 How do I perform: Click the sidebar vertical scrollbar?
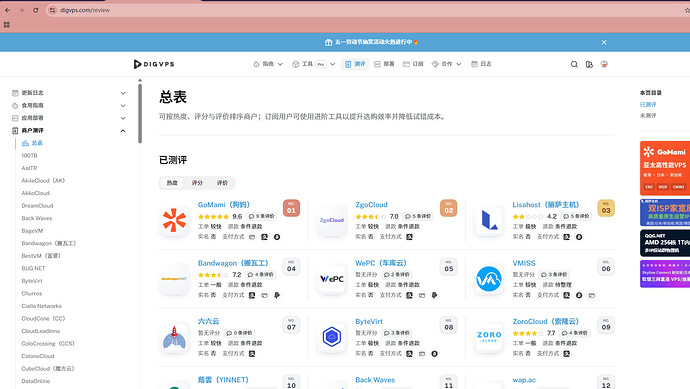point(140,113)
